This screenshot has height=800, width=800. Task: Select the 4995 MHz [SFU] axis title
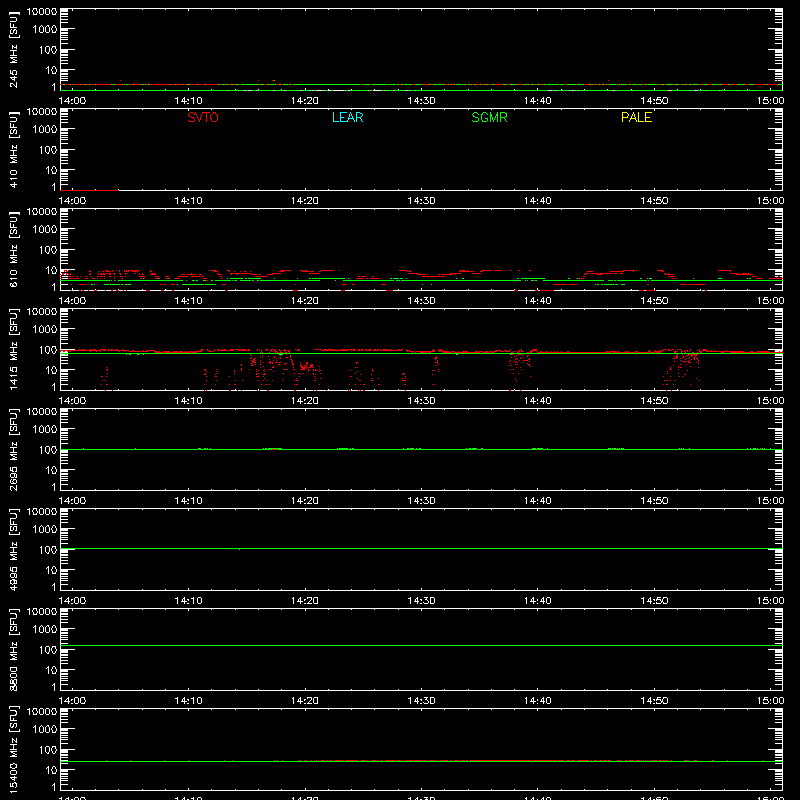tap(13, 550)
